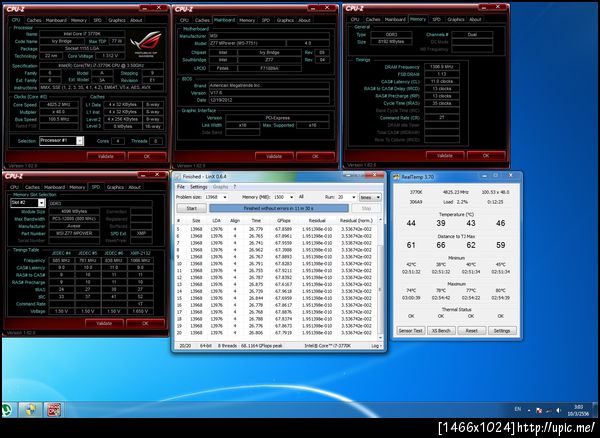
Task: Open Processor #1 selection dropdown
Action: coord(80,141)
